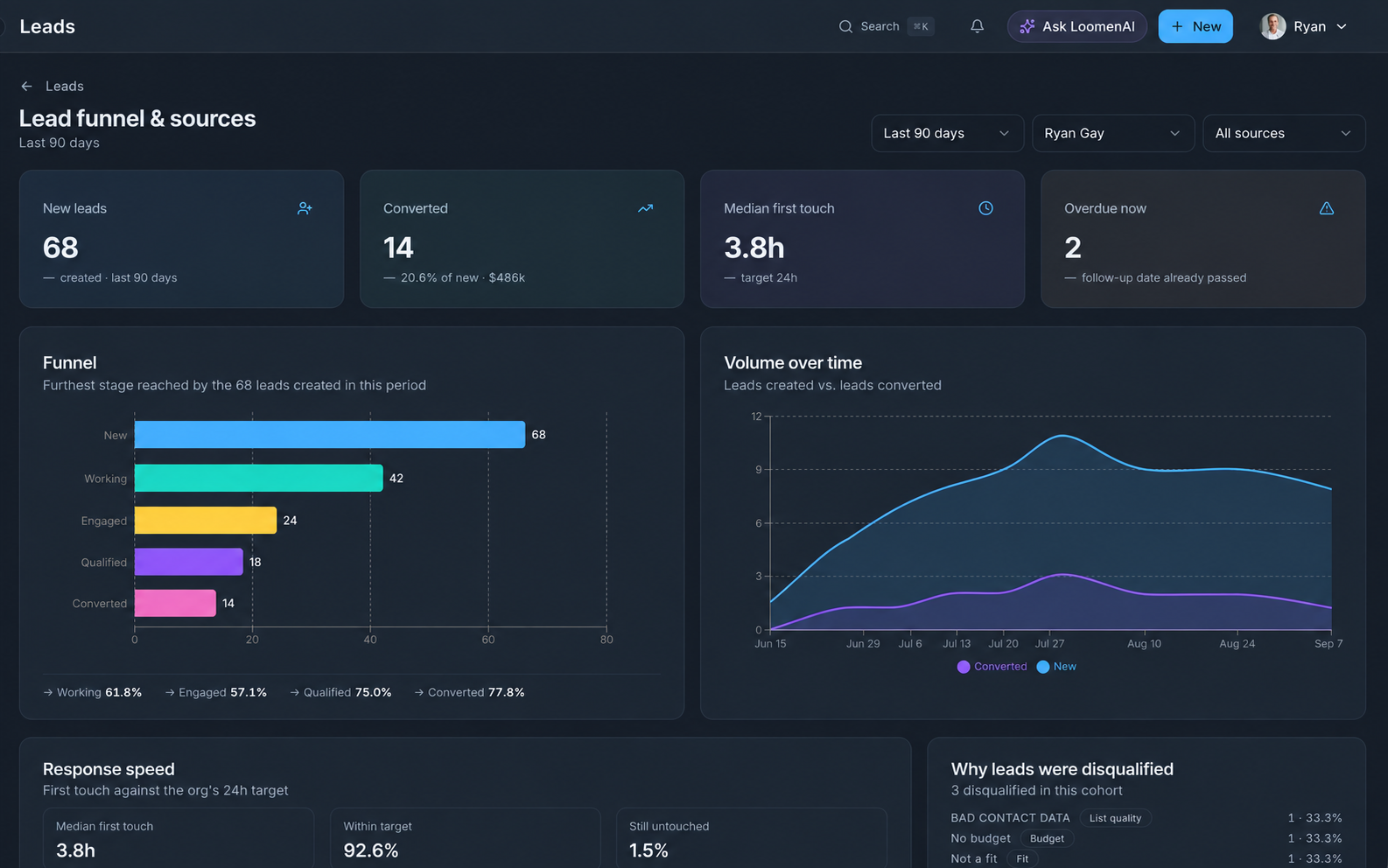Click the Qualified 75.0% conversion rate
The width and height of the screenshot is (1388, 868).
pyautogui.click(x=340, y=692)
